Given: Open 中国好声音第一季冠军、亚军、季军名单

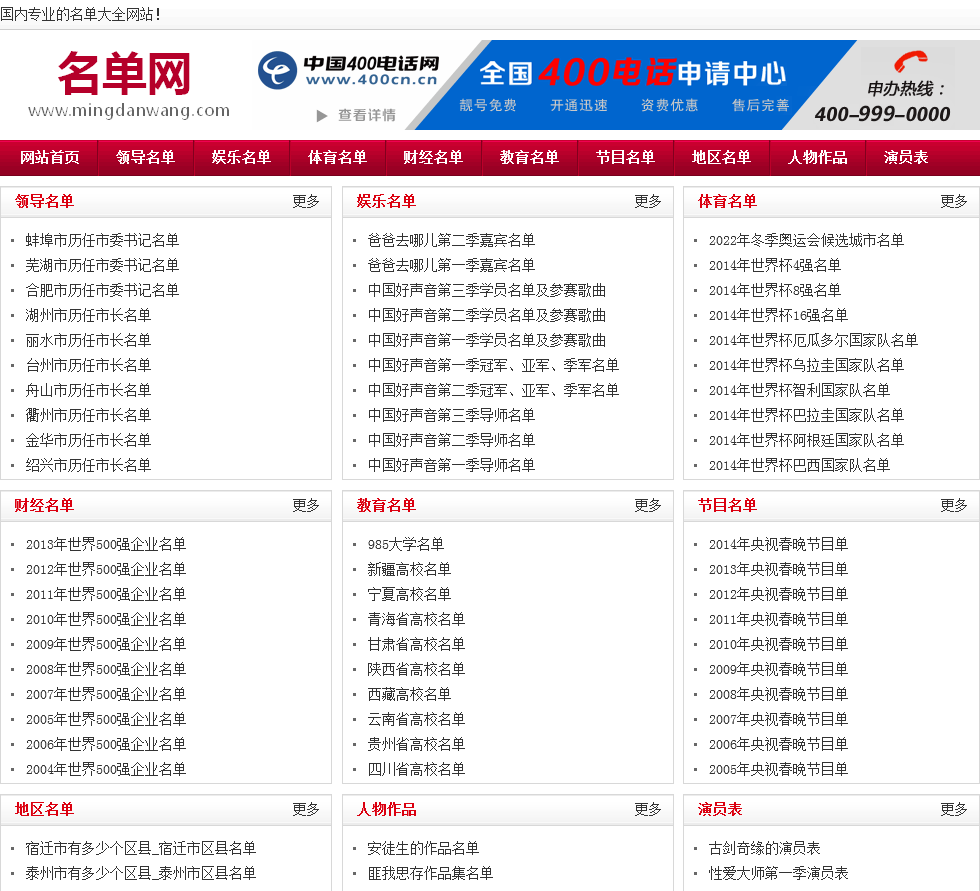Looking at the screenshot, I should 493,366.
